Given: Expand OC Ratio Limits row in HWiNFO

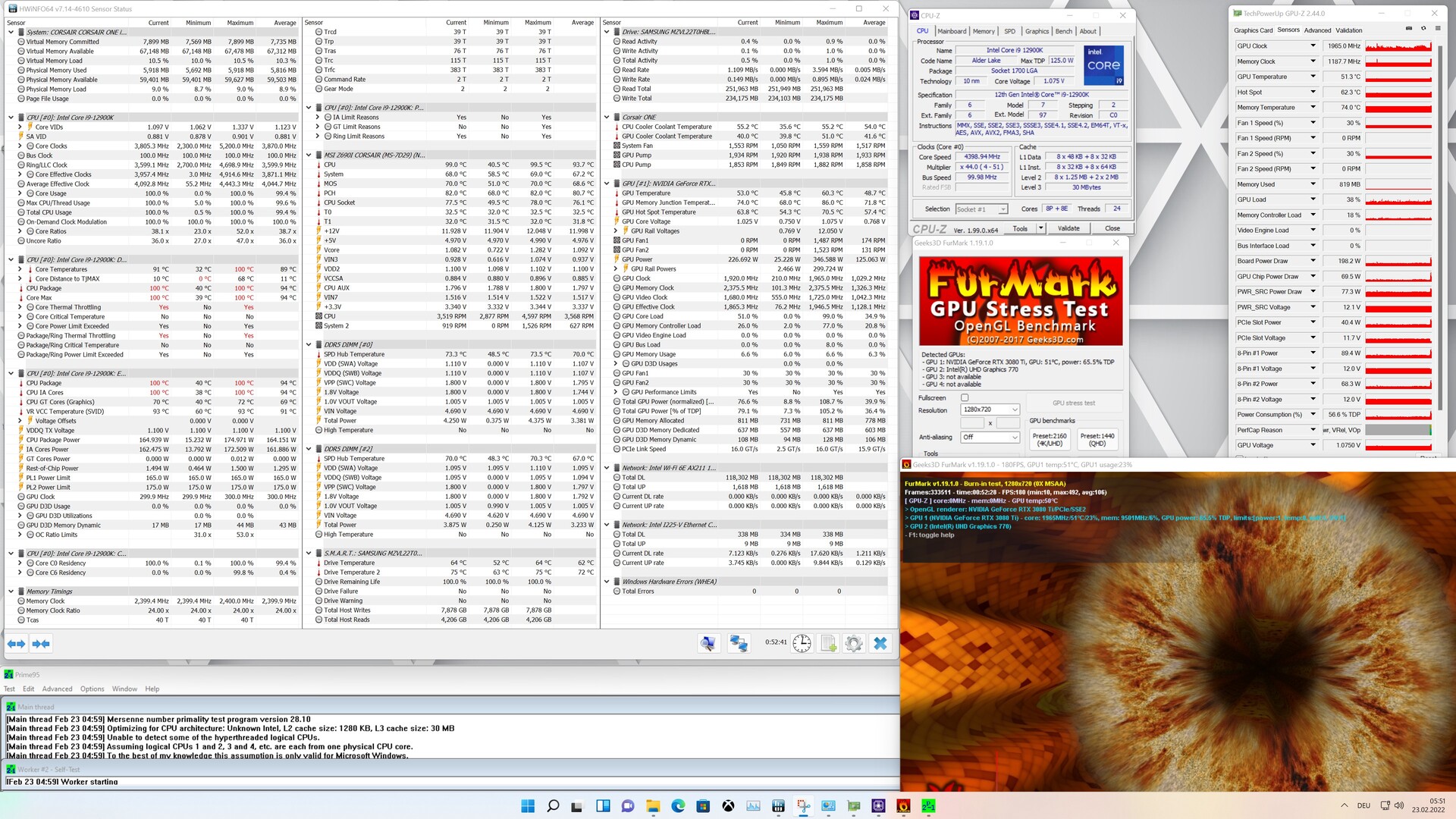Looking at the screenshot, I should pos(20,535).
